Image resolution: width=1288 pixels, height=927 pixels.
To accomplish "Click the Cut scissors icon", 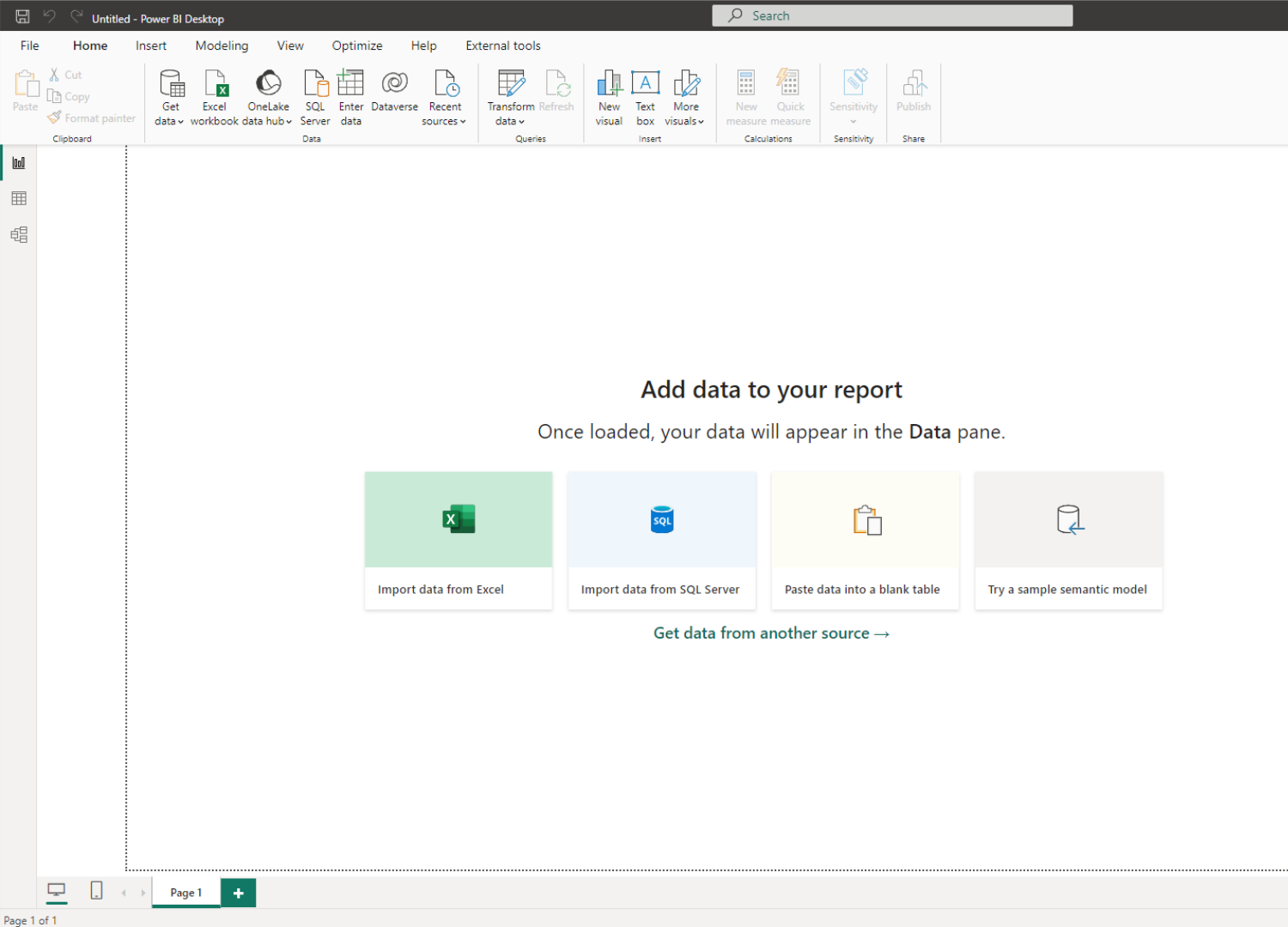I will (x=54, y=75).
